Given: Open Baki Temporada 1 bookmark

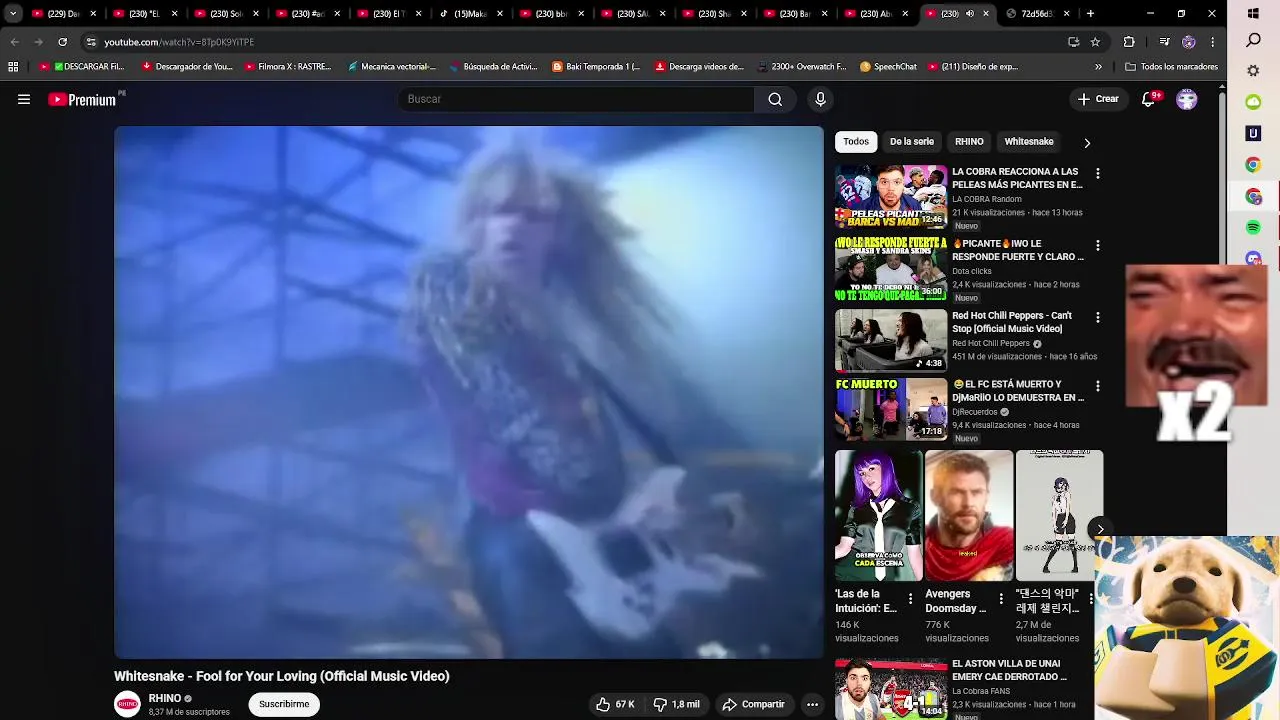Looking at the screenshot, I should [597, 67].
